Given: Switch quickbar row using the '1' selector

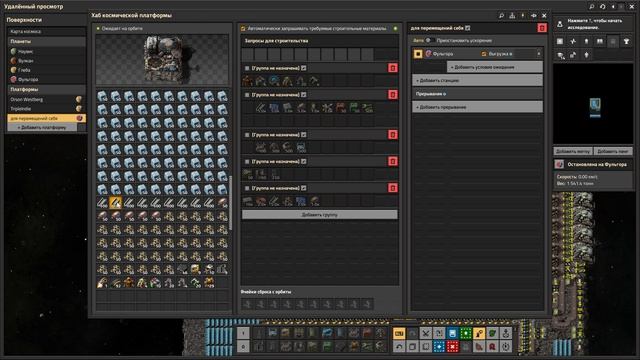Looking at the screenshot, I should tap(243, 333).
